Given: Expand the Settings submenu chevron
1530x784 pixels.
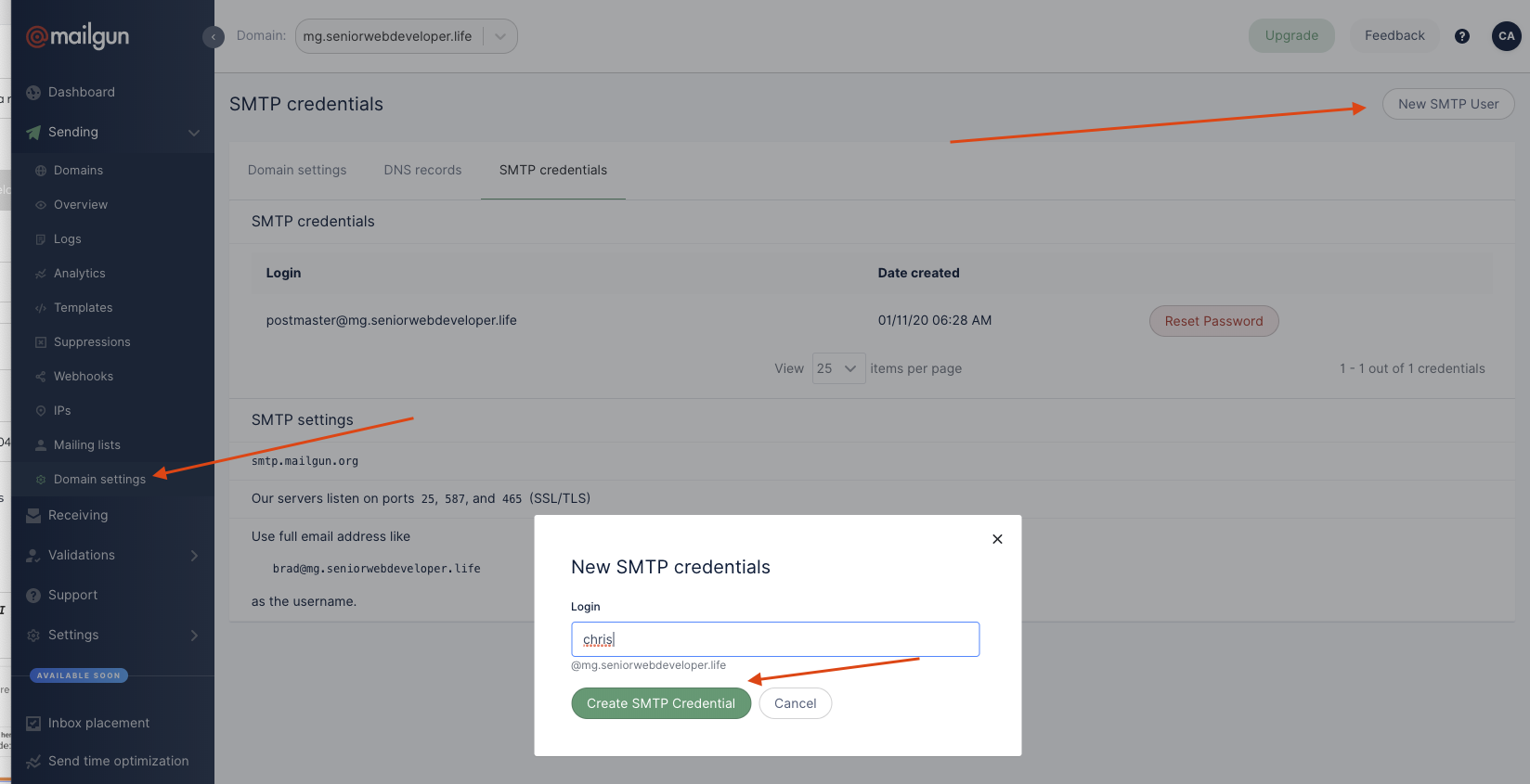Looking at the screenshot, I should click(194, 636).
